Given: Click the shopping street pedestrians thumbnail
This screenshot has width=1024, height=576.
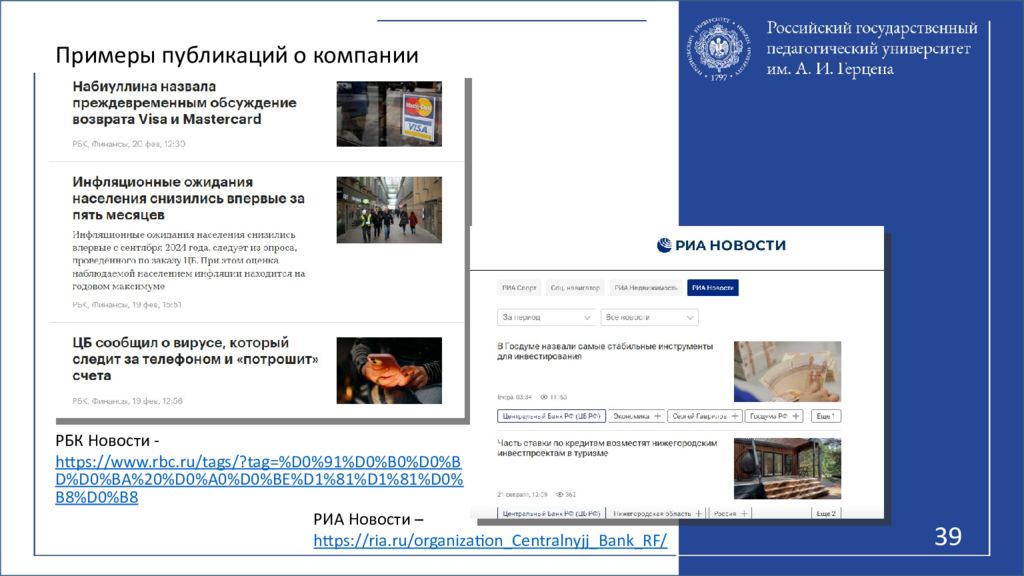Looking at the screenshot, I should click(389, 210).
